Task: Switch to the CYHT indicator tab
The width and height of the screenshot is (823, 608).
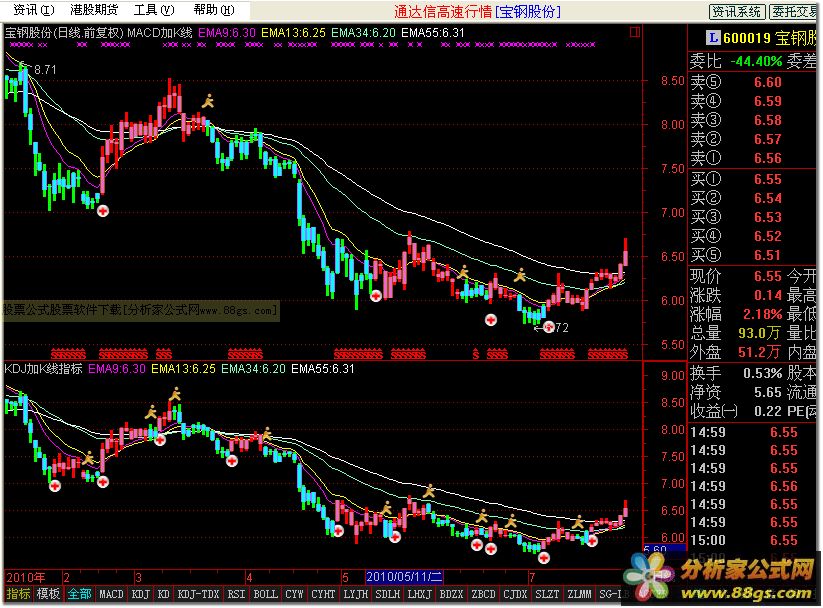Action: (323, 594)
